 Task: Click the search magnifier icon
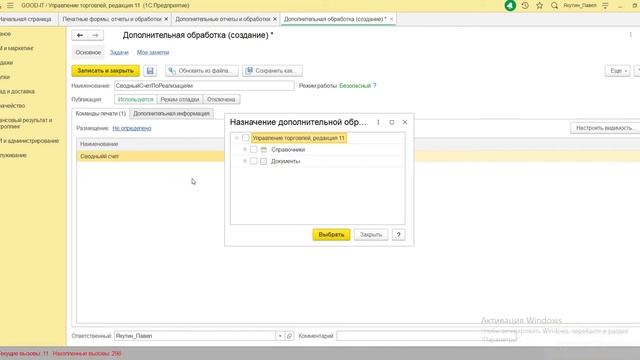pyautogui.click(x=554, y=6)
